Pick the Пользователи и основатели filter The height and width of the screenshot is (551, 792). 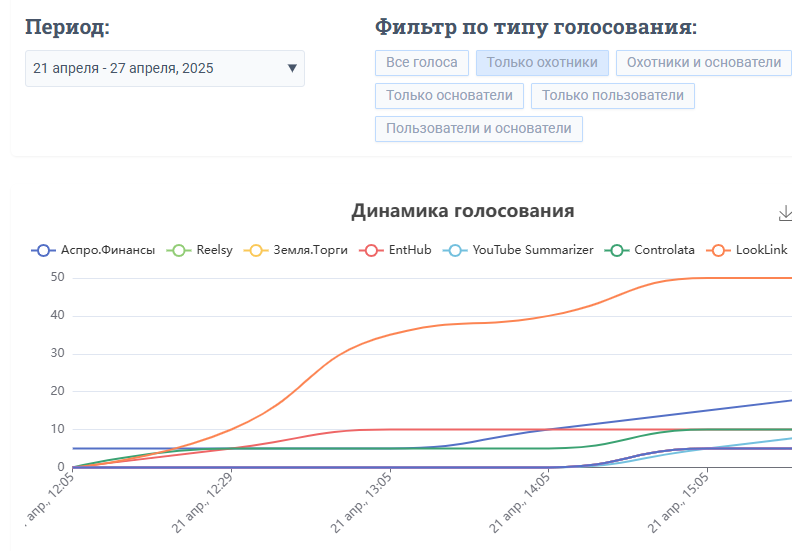(478, 129)
